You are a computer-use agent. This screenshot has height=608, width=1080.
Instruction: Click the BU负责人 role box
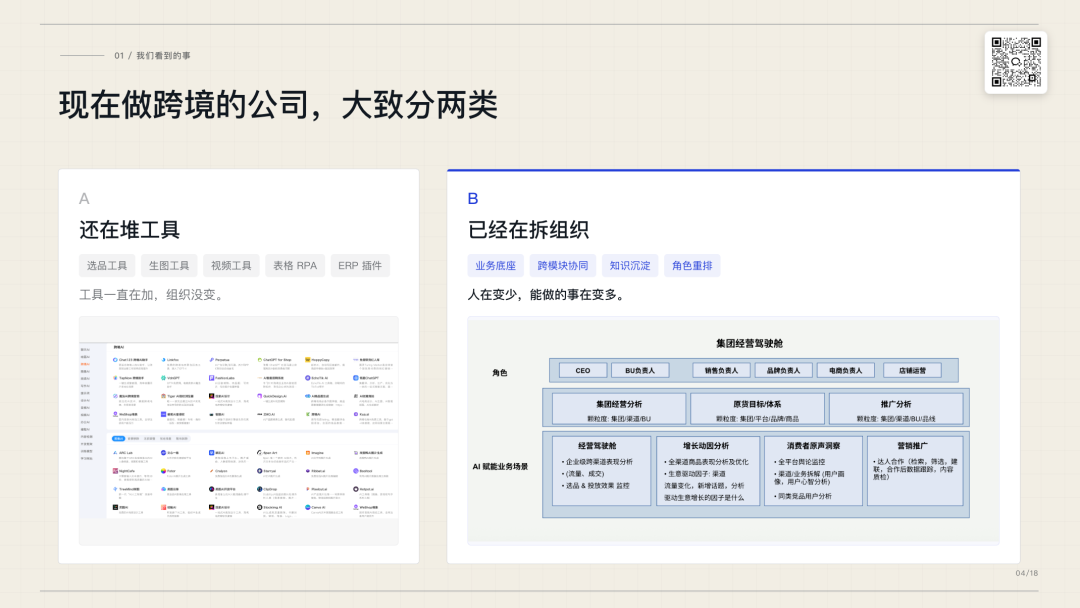click(x=640, y=370)
